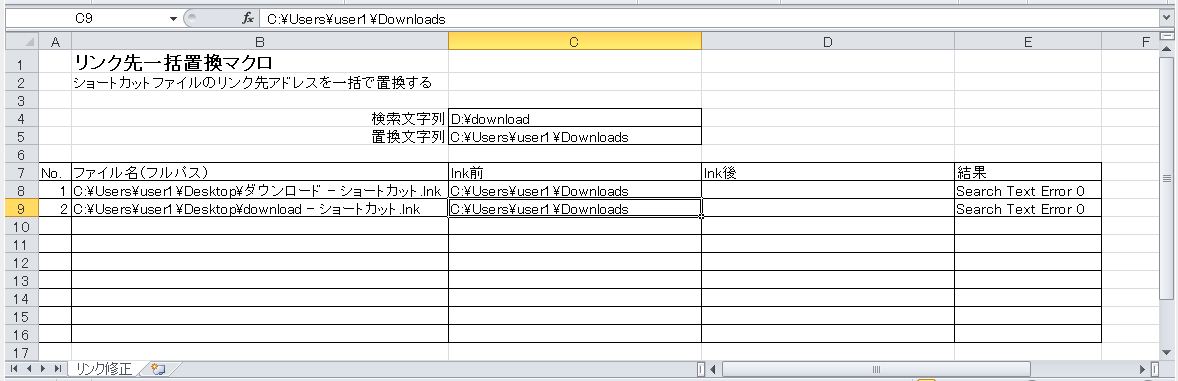
Task: Select empty lnk後 cell D9
Action: pyautogui.click(x=828, y=208)
